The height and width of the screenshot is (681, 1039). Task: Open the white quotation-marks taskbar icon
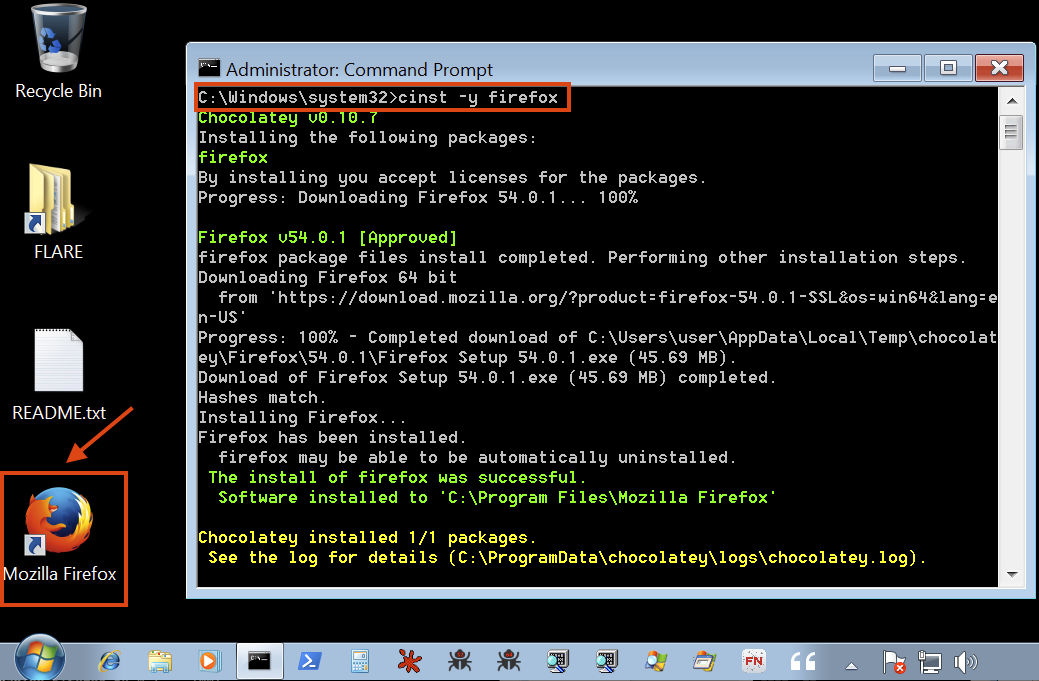point(803,661)
